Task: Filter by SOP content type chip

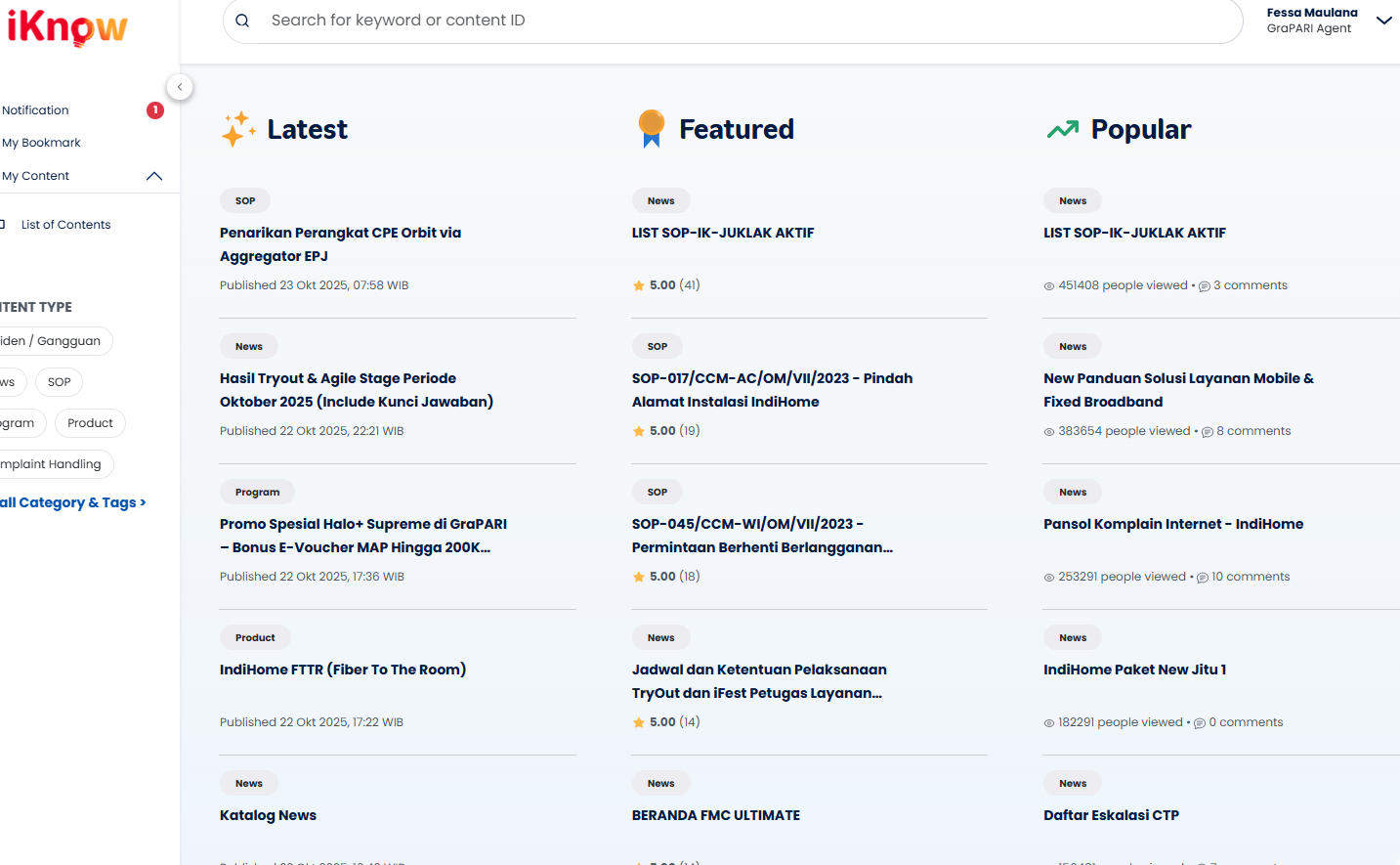Action: coord(59,382)
